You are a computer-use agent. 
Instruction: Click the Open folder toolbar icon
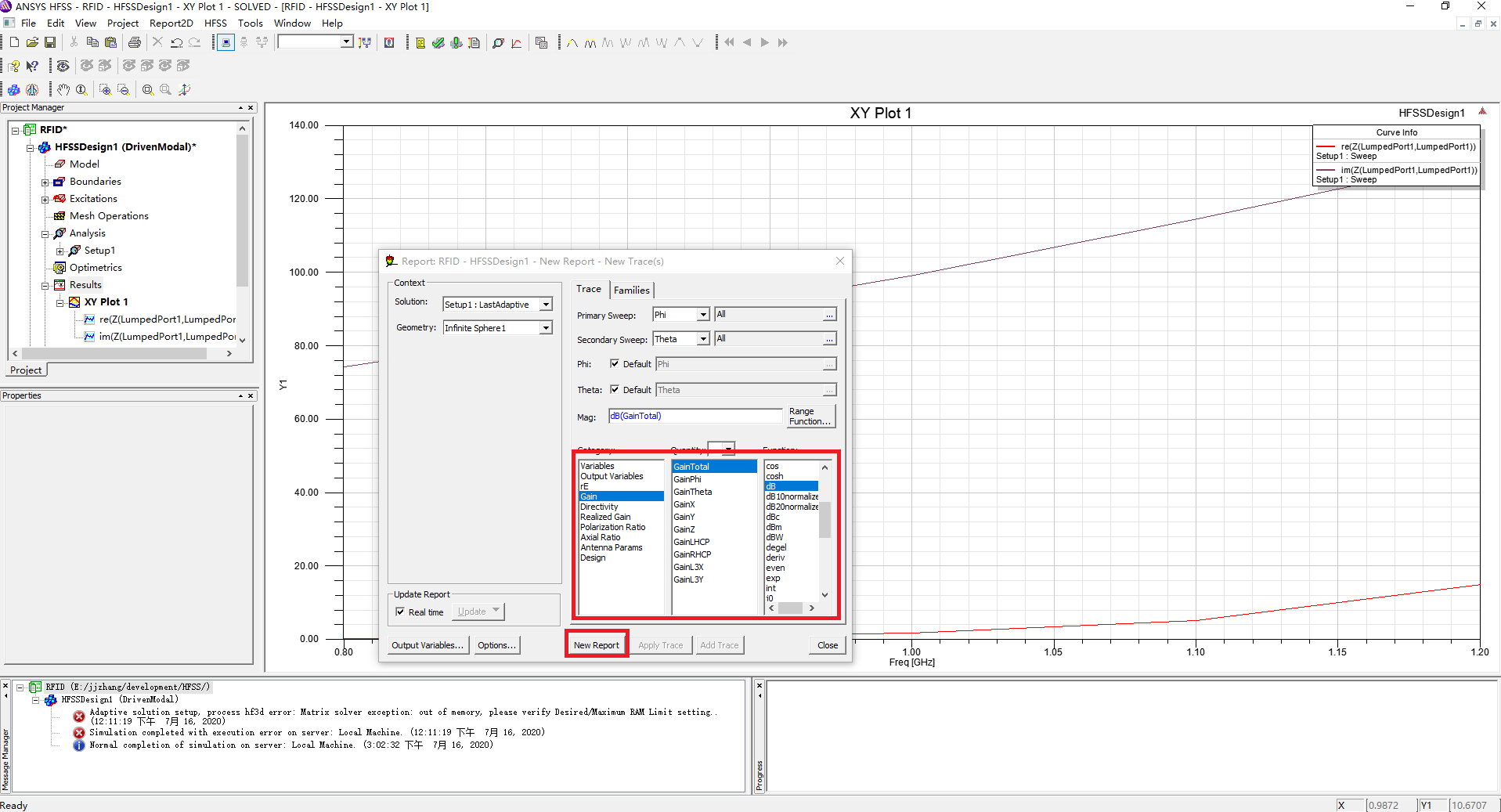coord(32,42)
